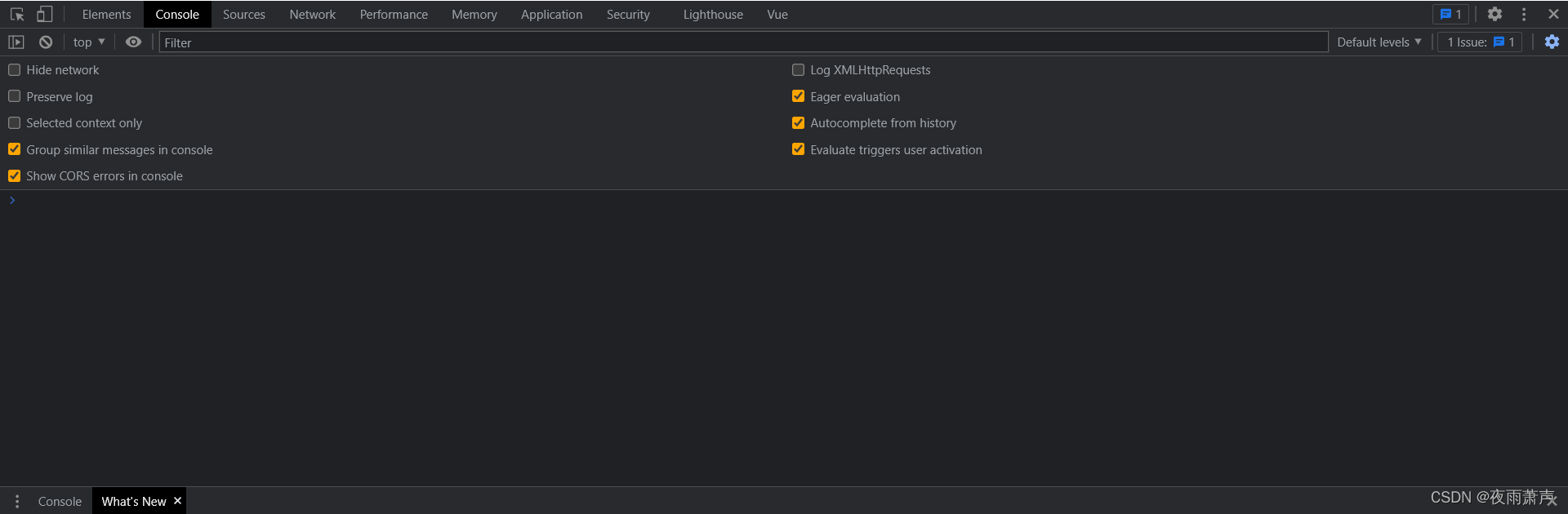Open the drawer three-dot menu
Image resolution: width=1568 pixels, height=514 pixels.
(x=17, y=502)
